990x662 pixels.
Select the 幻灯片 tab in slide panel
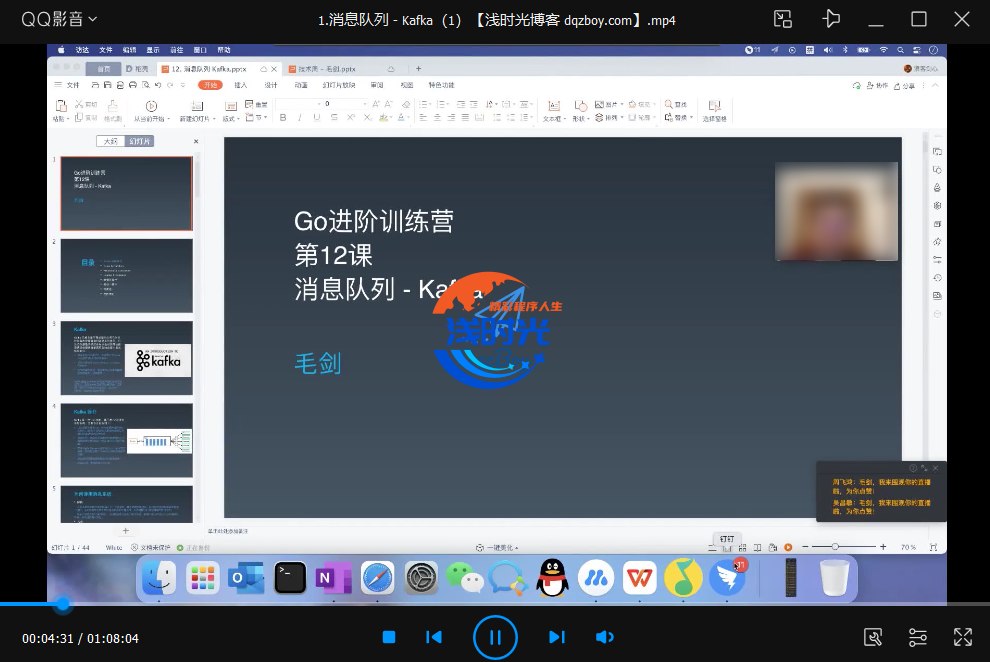pos(139,141)
